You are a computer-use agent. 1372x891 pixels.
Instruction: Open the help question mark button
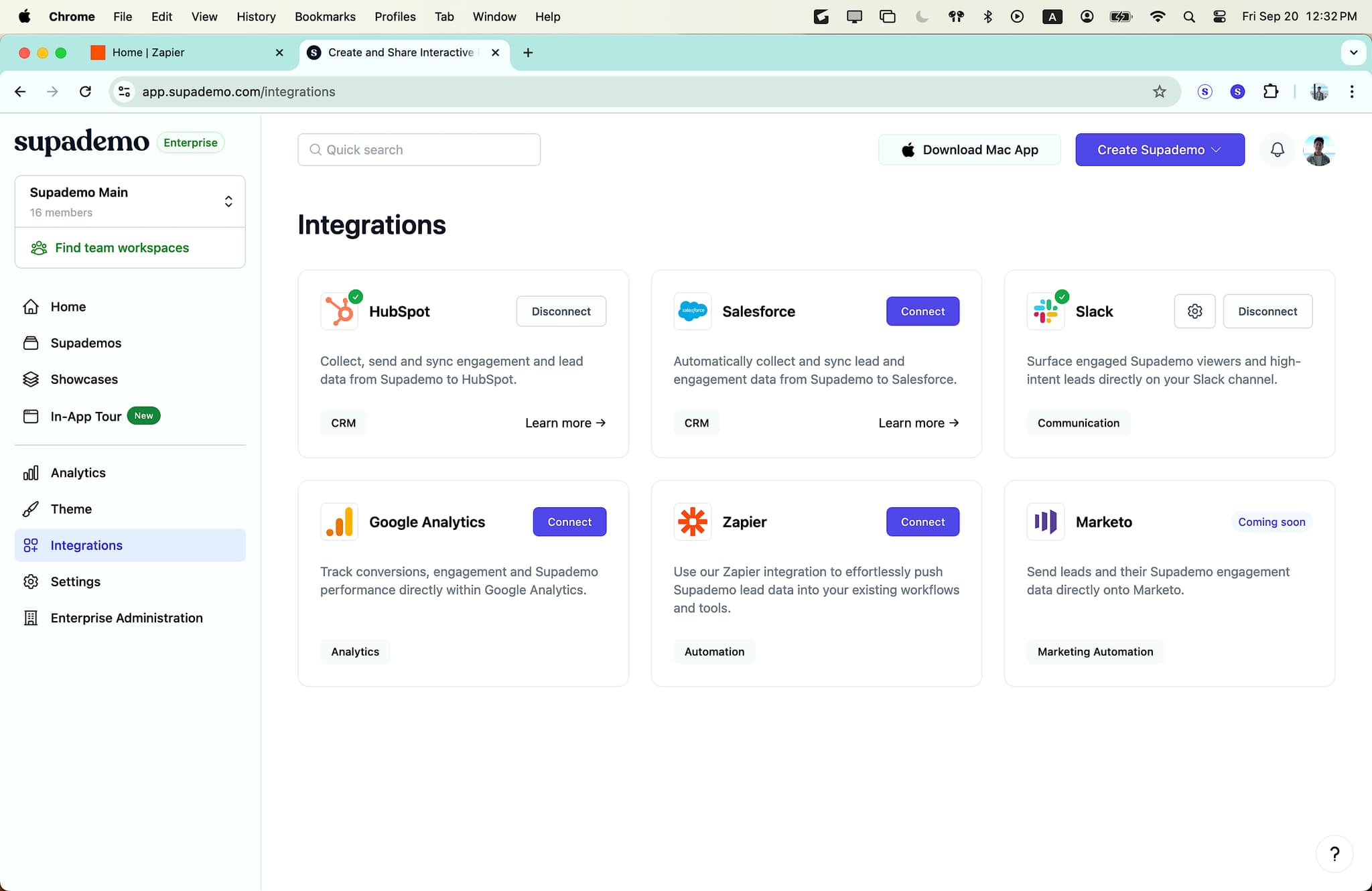1334,853
